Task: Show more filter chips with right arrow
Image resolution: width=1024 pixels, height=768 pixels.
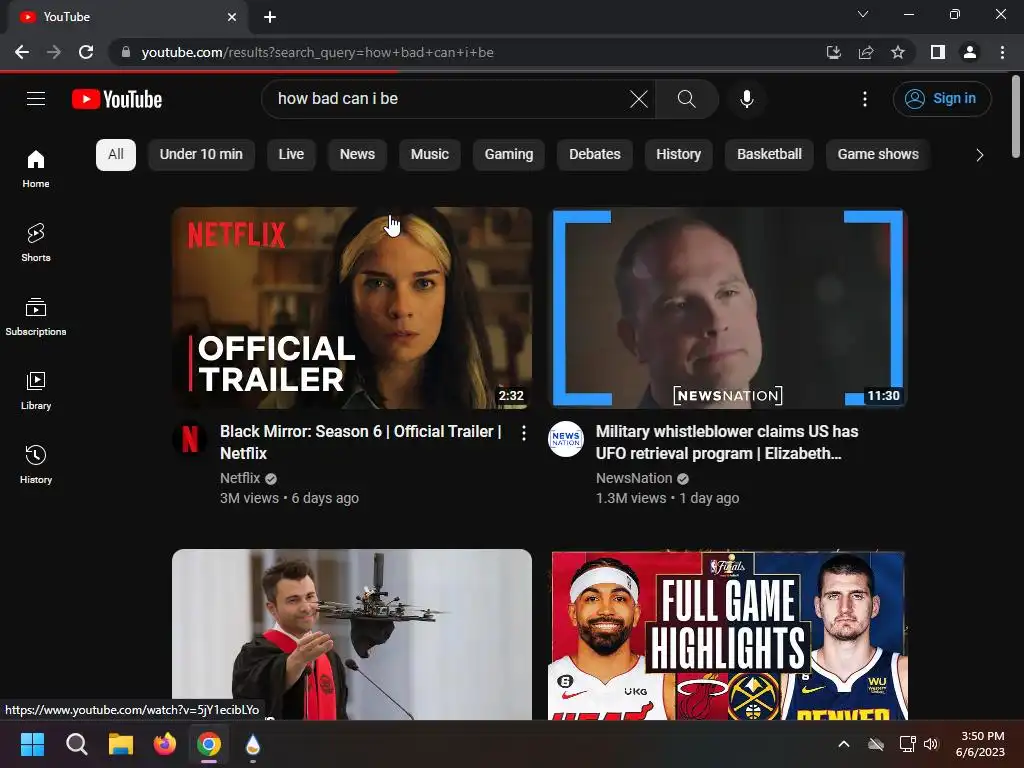Action: 979,155
